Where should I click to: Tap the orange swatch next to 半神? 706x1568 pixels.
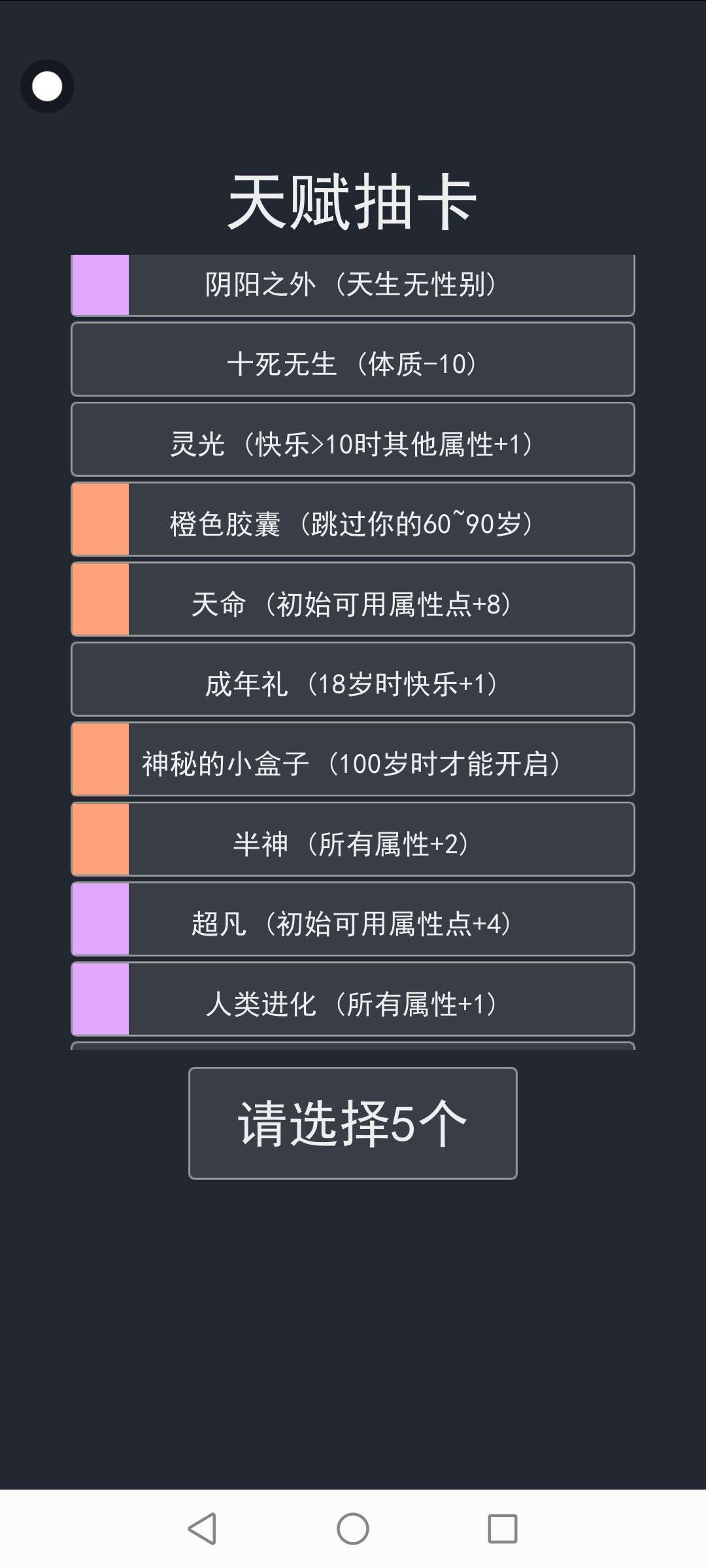tap(100, 840)
